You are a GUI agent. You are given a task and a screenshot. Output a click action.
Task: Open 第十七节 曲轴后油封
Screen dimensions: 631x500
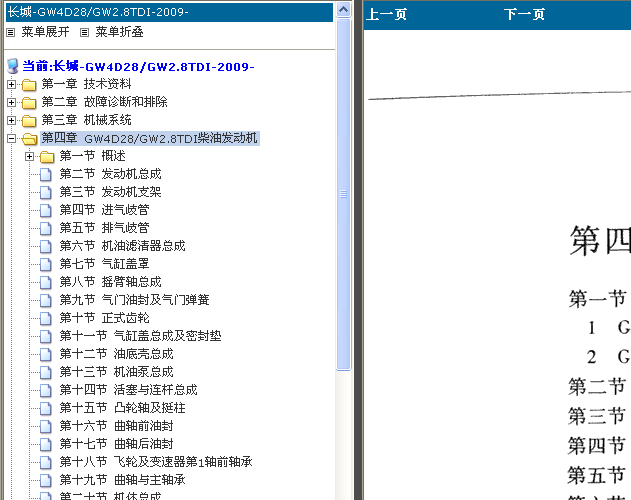(116, 444)
